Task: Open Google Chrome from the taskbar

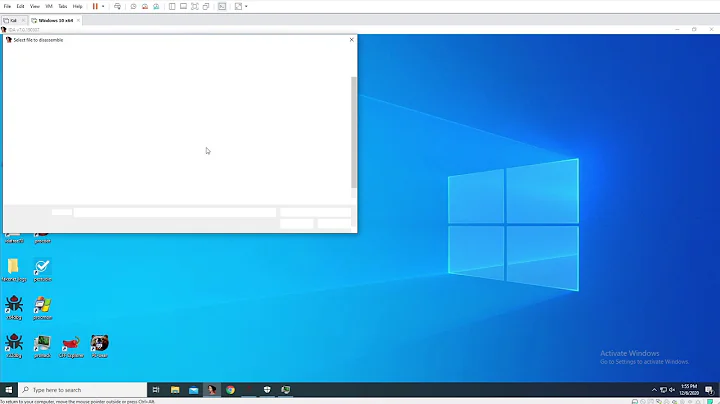Action: coord(230,390)
